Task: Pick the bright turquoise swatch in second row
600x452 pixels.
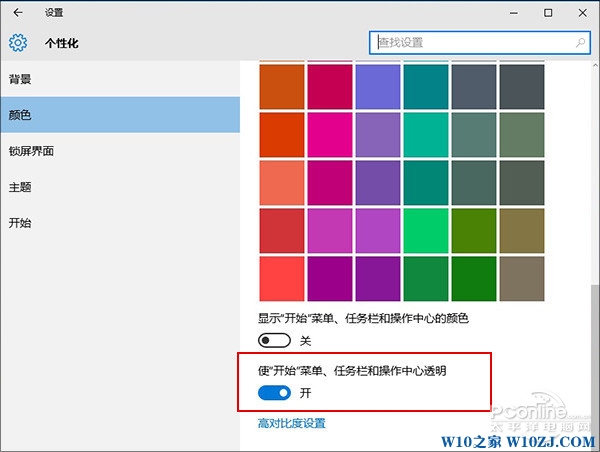Action: [426, 135]
